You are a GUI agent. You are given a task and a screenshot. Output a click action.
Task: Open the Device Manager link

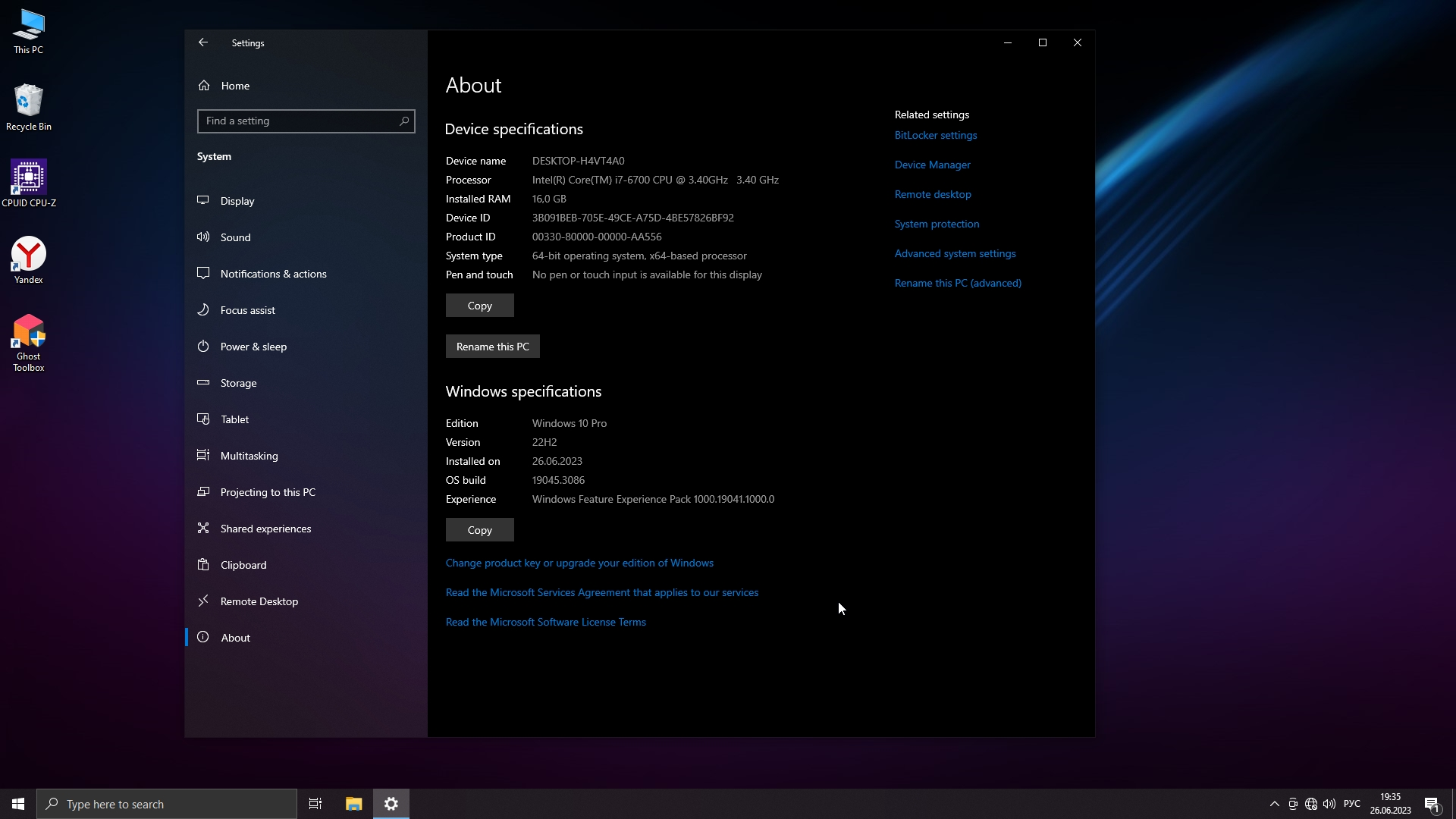pyautogui.click(x=932, y=165)
